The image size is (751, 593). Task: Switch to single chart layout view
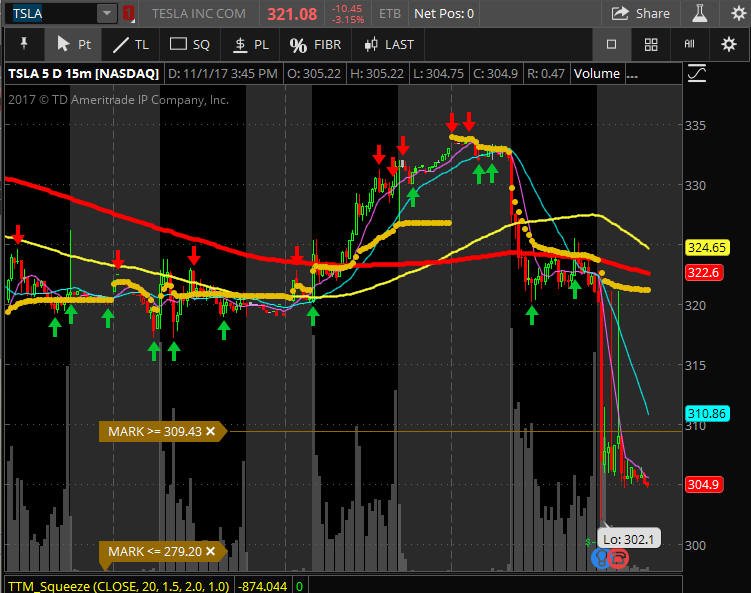coord(612,45)
